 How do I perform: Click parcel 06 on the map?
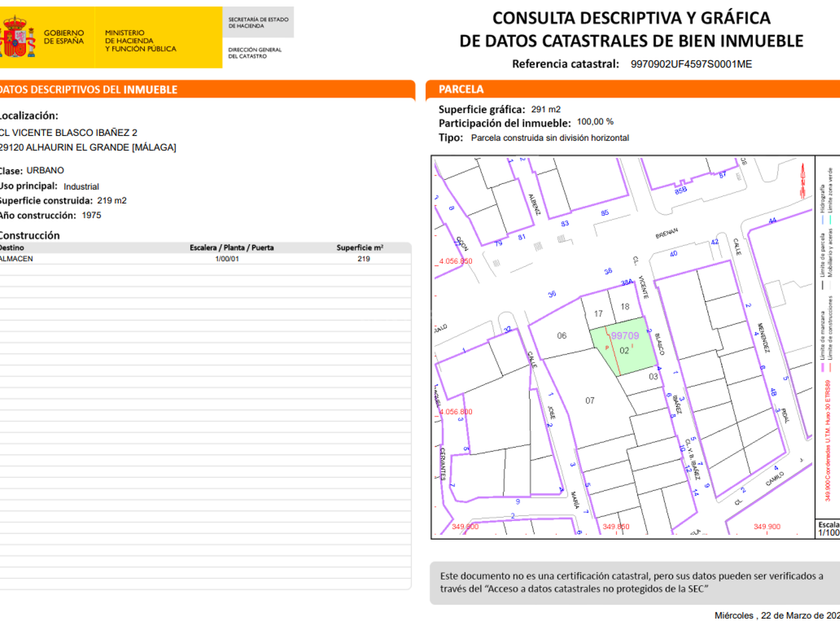pyautogui.click(x=561, y=336)
